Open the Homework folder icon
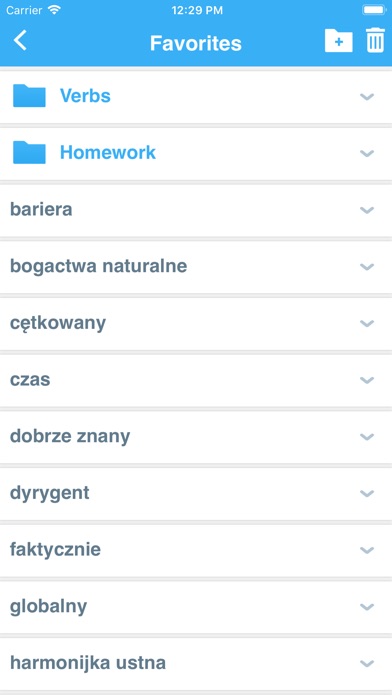 [x=29, y=152]
